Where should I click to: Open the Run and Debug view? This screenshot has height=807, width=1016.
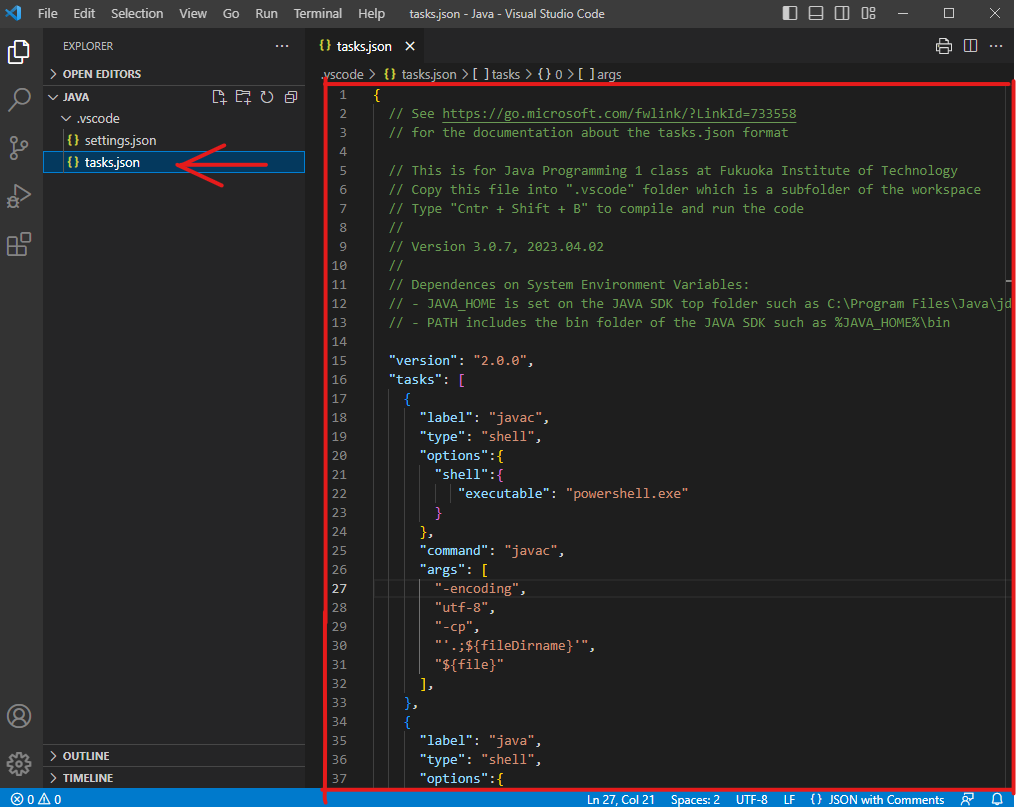[19, 196]
